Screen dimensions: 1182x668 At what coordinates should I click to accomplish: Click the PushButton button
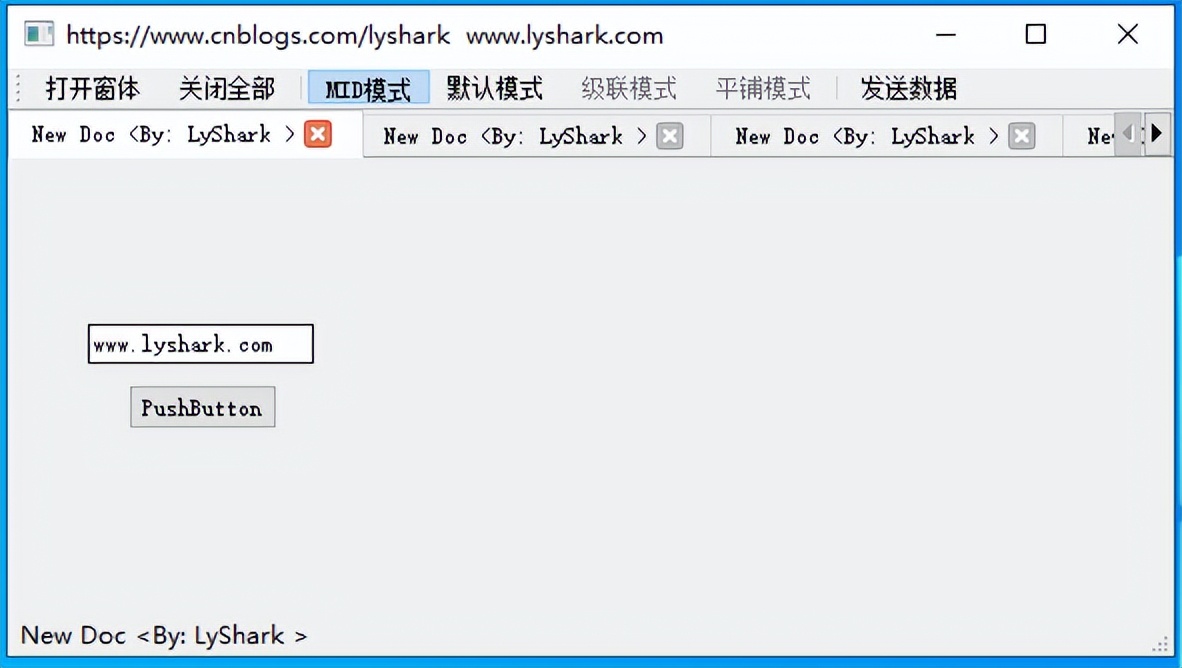tap(203, 407)
